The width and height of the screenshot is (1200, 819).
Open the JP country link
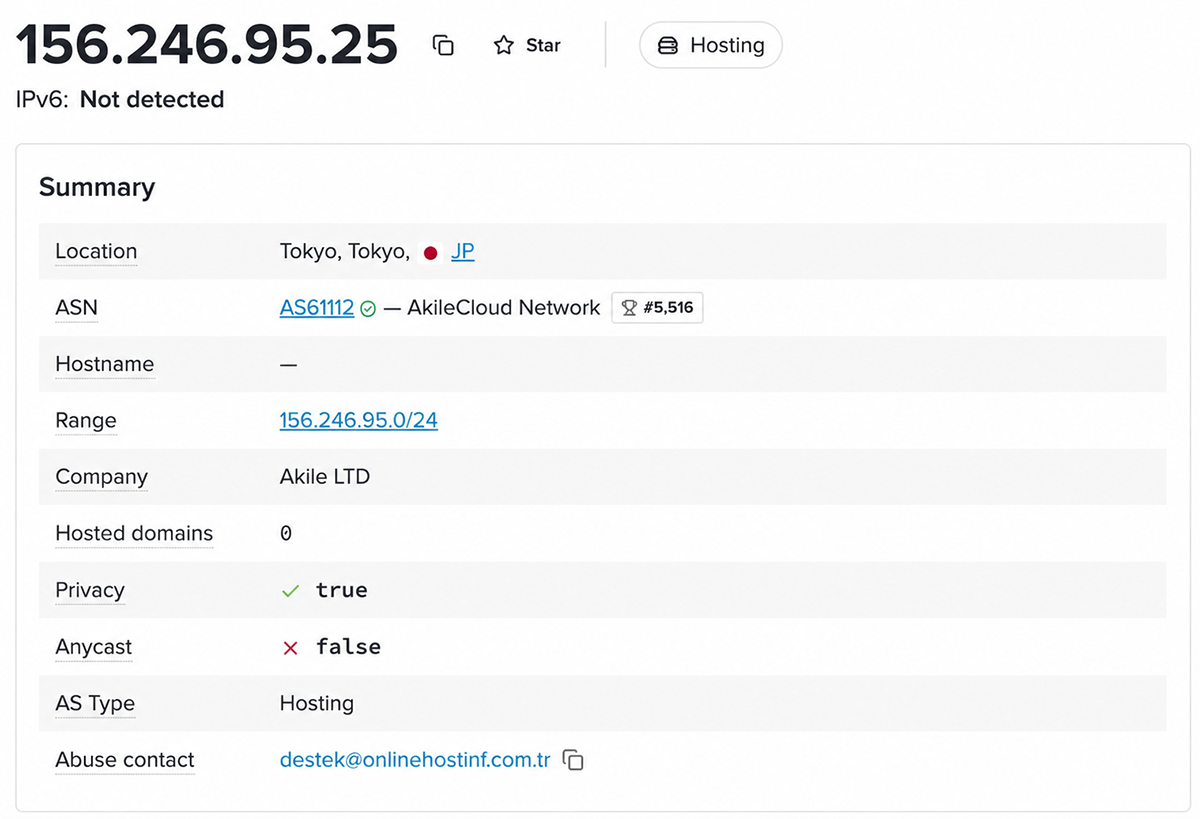coord(462,252)
